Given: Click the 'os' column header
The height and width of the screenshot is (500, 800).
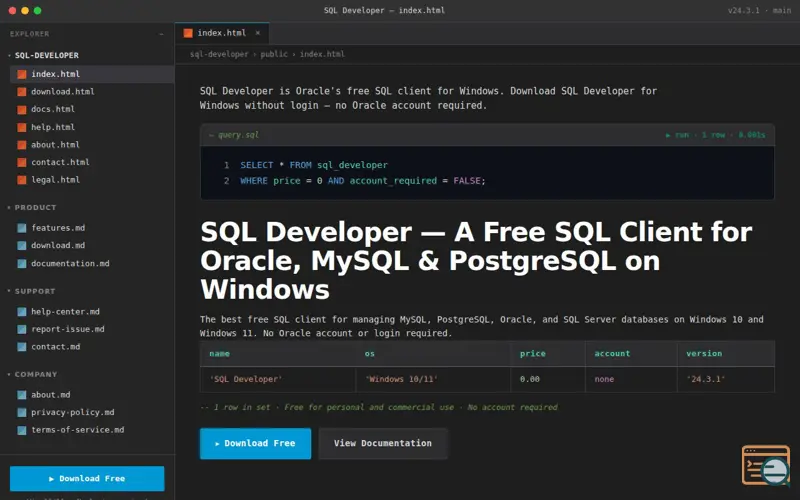Looking at the screenshot, I should click(x=433, y=354).
